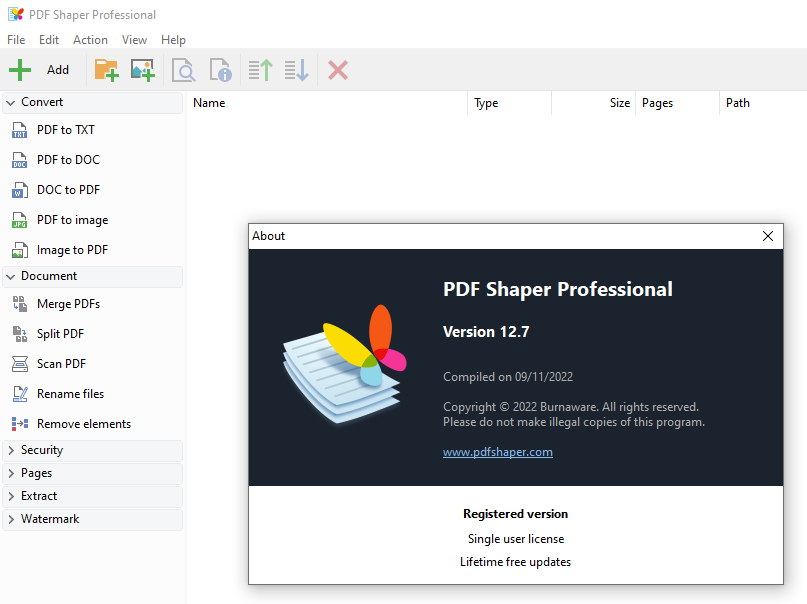Click the PDF to DOC icon
The width and height of the screenshot is (807, 604).
[20, 160]
